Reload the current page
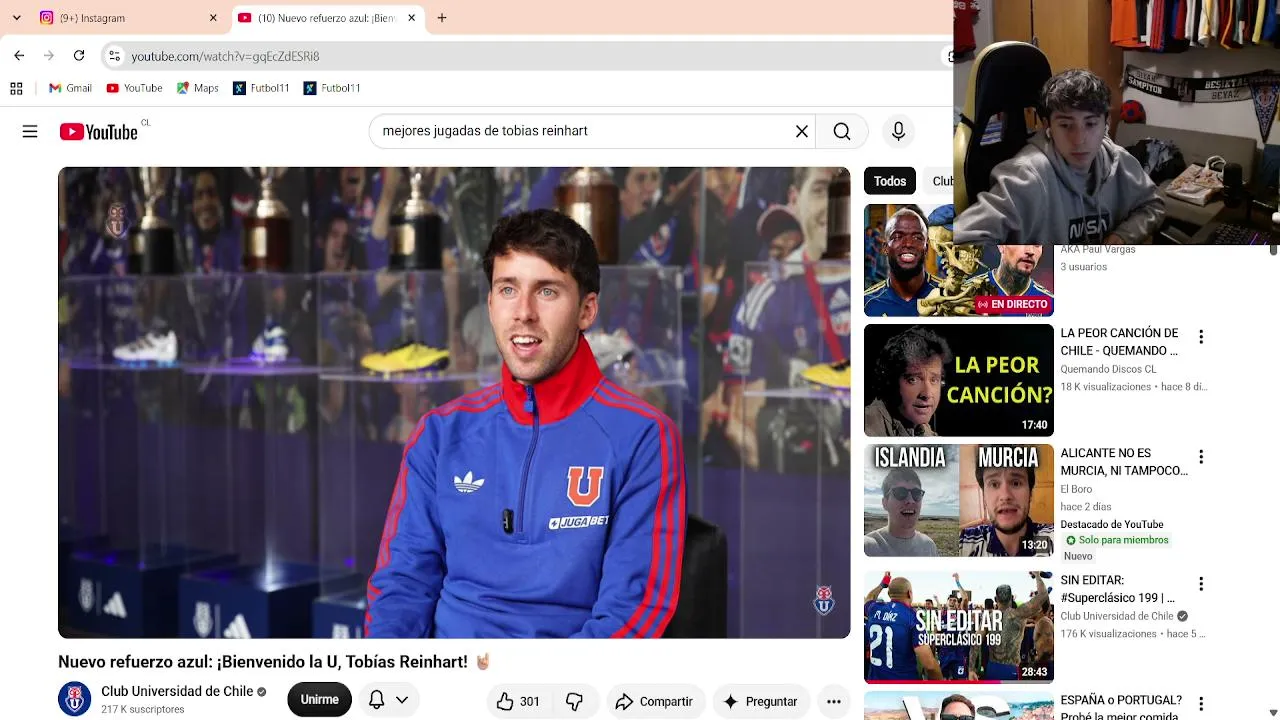1280x720 pixels. point(79,56)
